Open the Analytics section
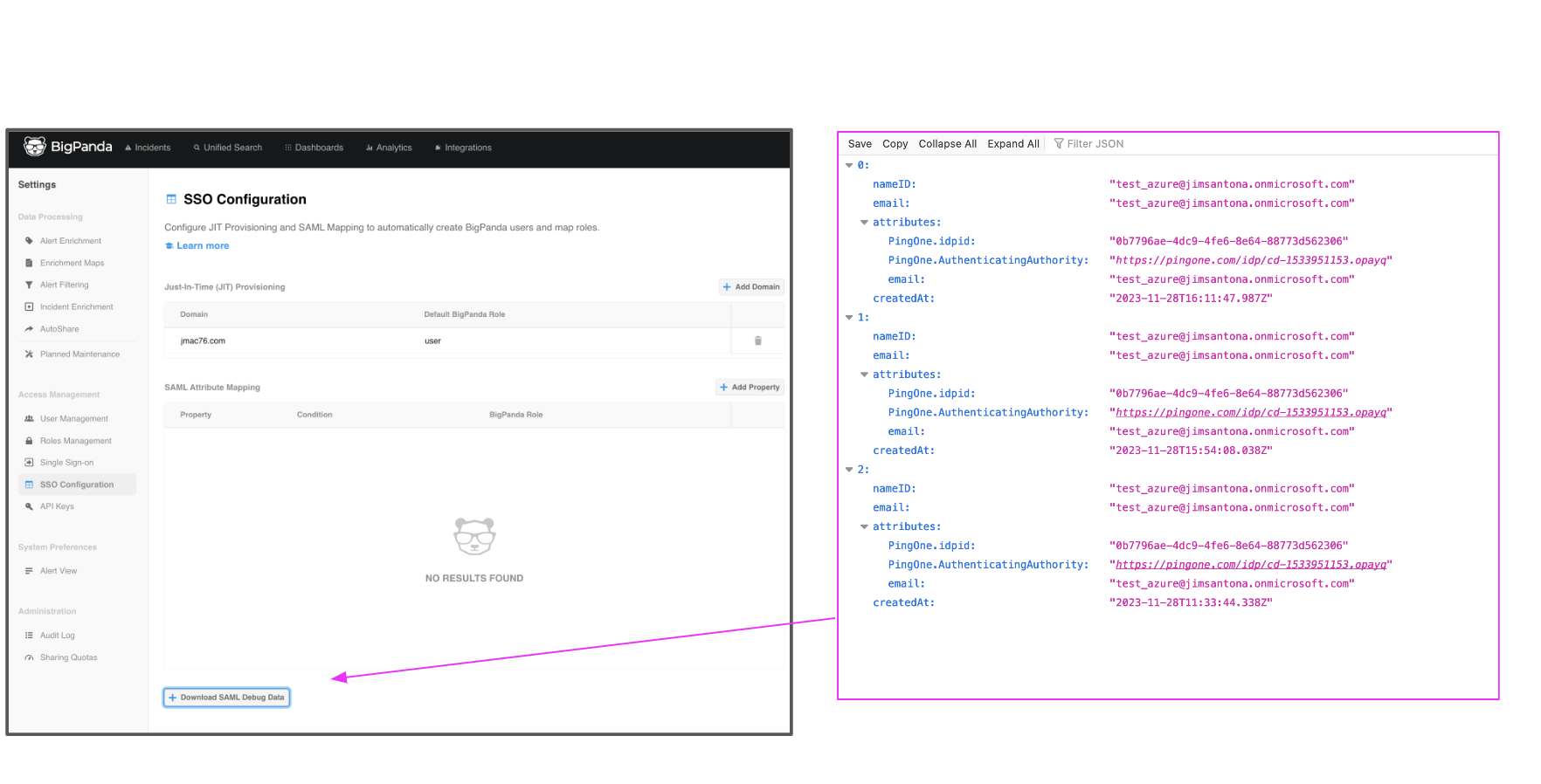1541x784 pixels. 389,148
